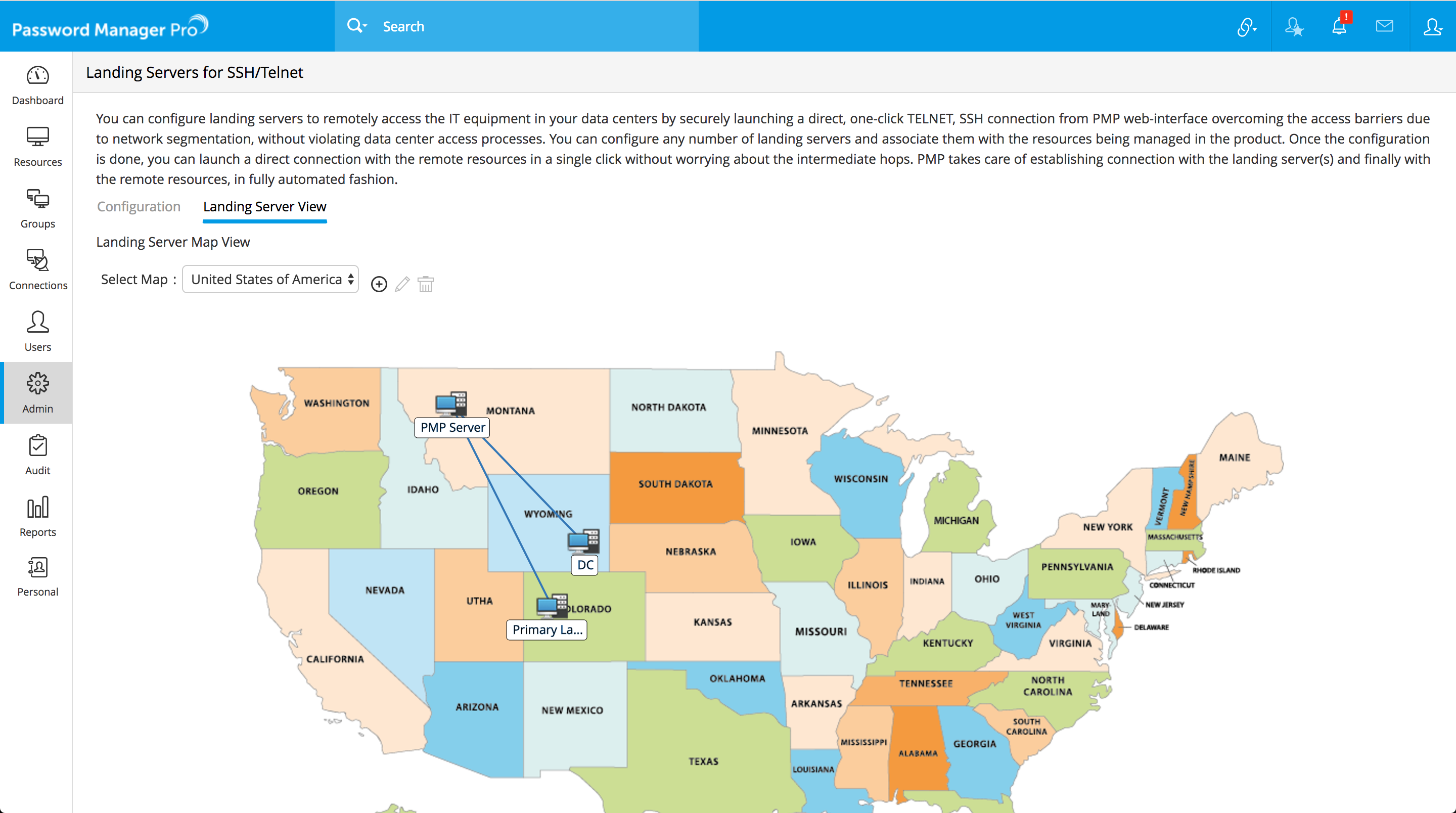Switch to the Configuration tab

click(x=139, y=206)
